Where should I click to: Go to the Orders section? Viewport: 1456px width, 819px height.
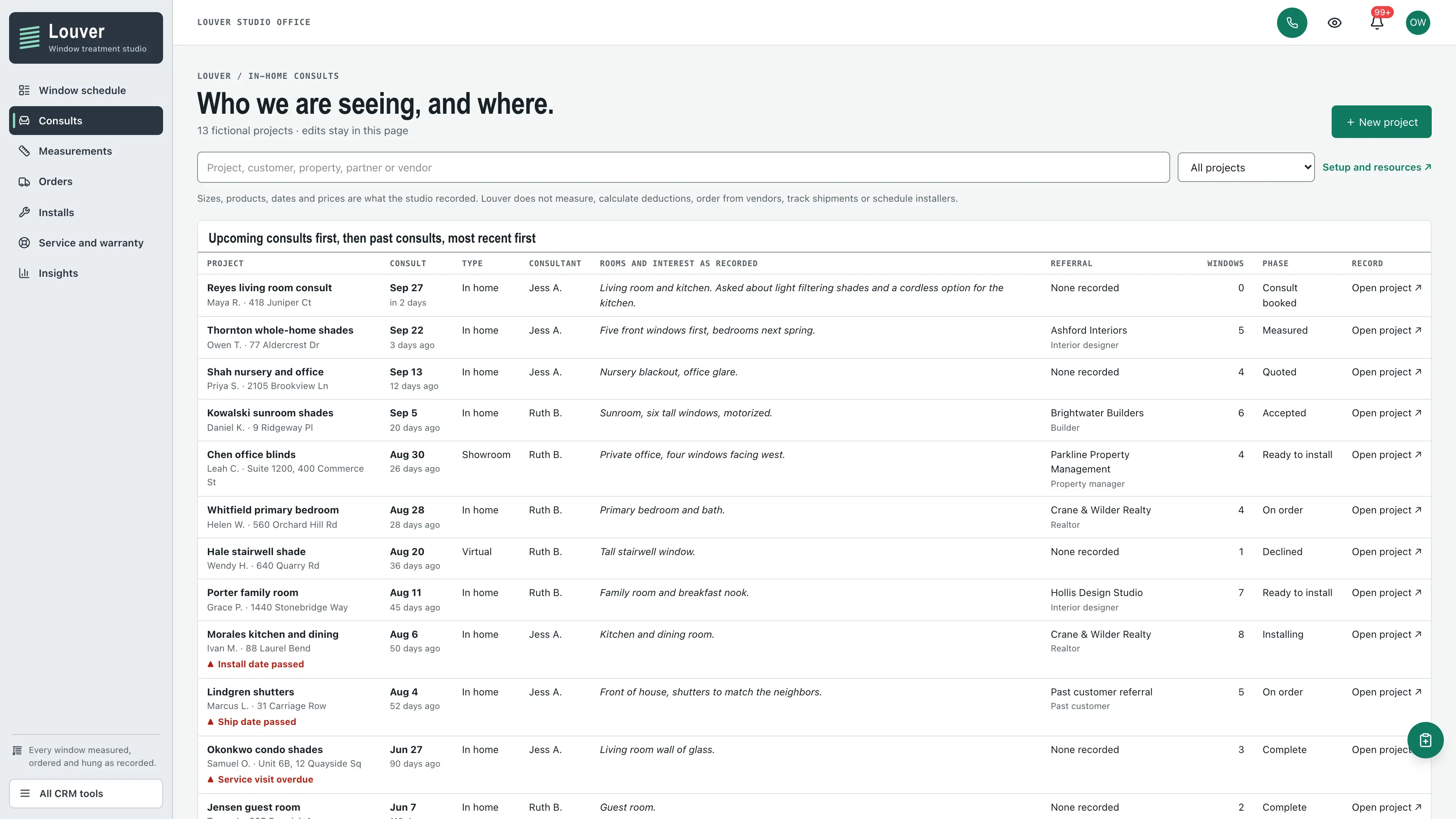pyautogui.click(x=86, y=182)
